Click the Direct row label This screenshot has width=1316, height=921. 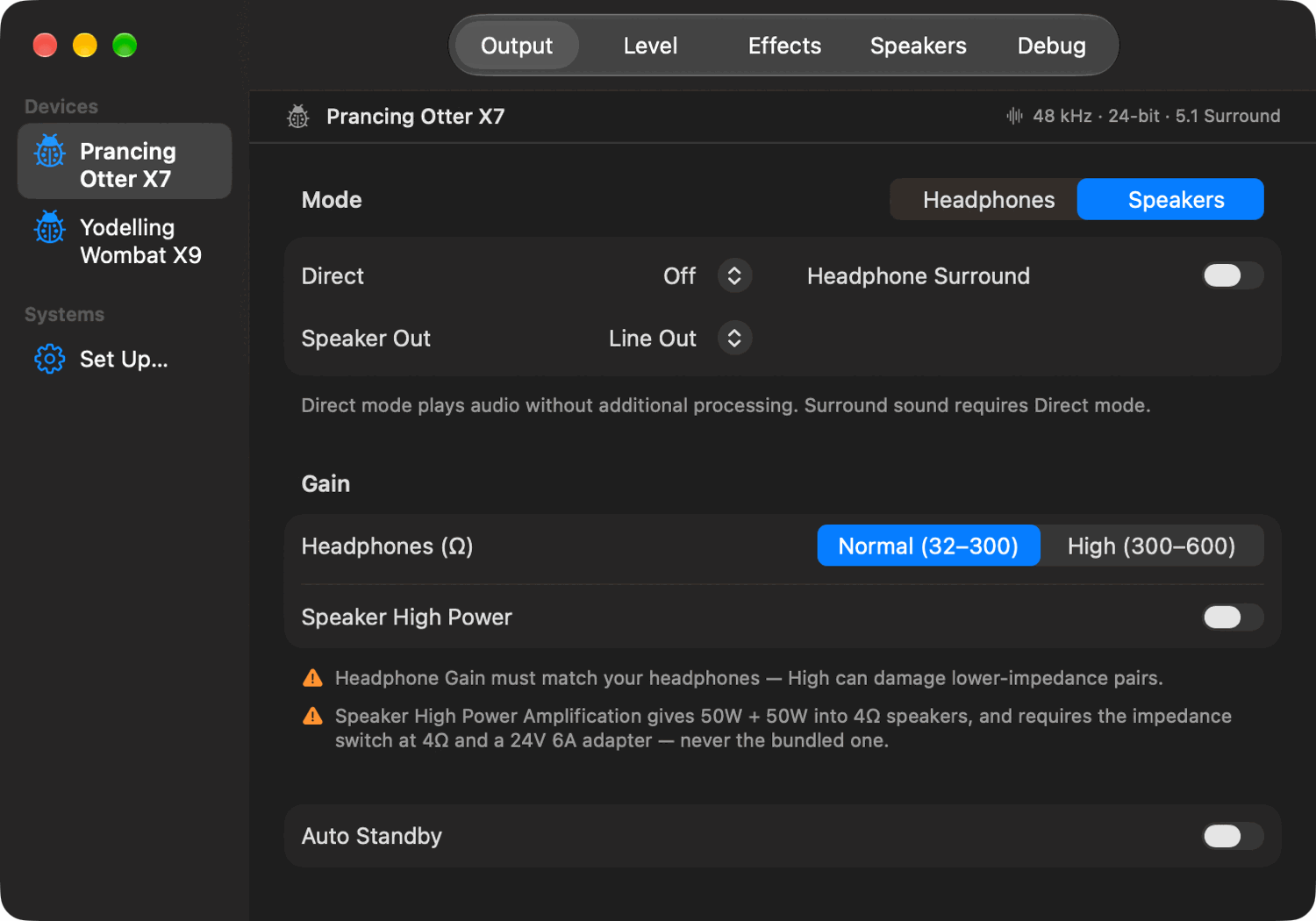coord(333,275)
